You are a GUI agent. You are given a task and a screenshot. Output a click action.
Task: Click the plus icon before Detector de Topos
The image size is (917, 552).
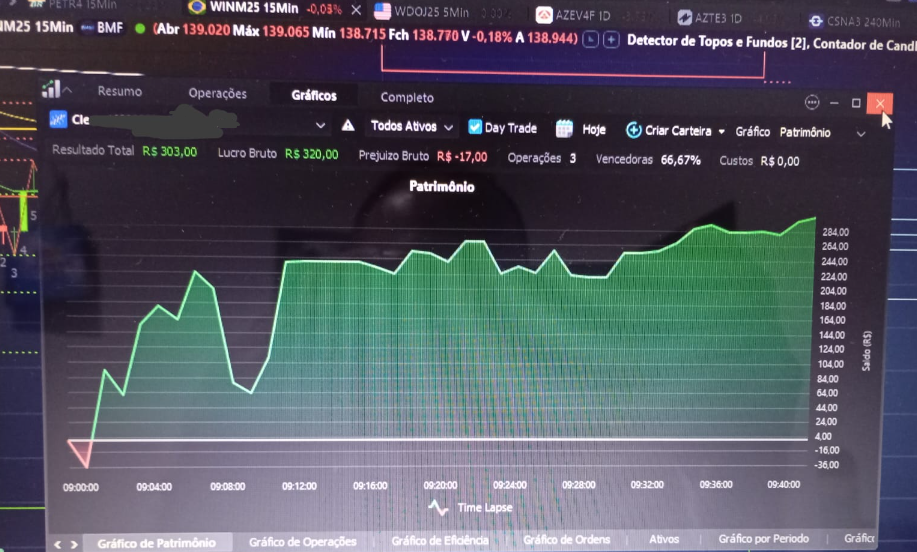[610, 40]
